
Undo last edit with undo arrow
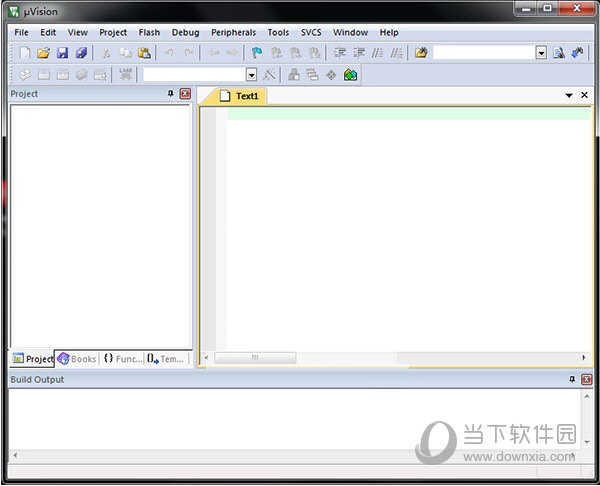pyautogui.click(x=169, y=53)
